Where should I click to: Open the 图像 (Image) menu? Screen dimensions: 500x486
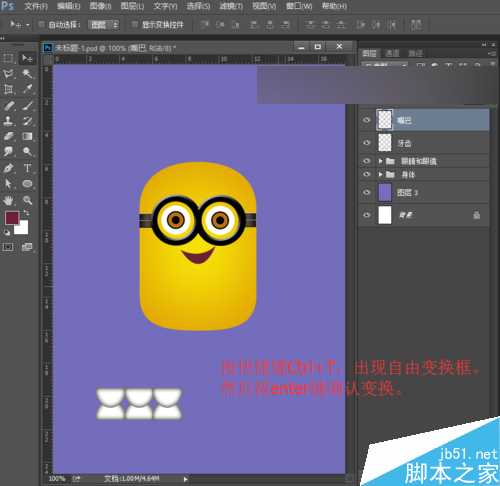pyautogui.click(x=100, y=6)
